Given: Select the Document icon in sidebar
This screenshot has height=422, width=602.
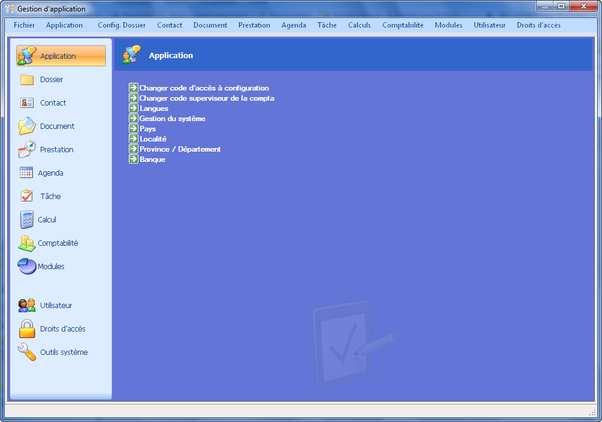Looking at the screenshot, I should point(27,126).
